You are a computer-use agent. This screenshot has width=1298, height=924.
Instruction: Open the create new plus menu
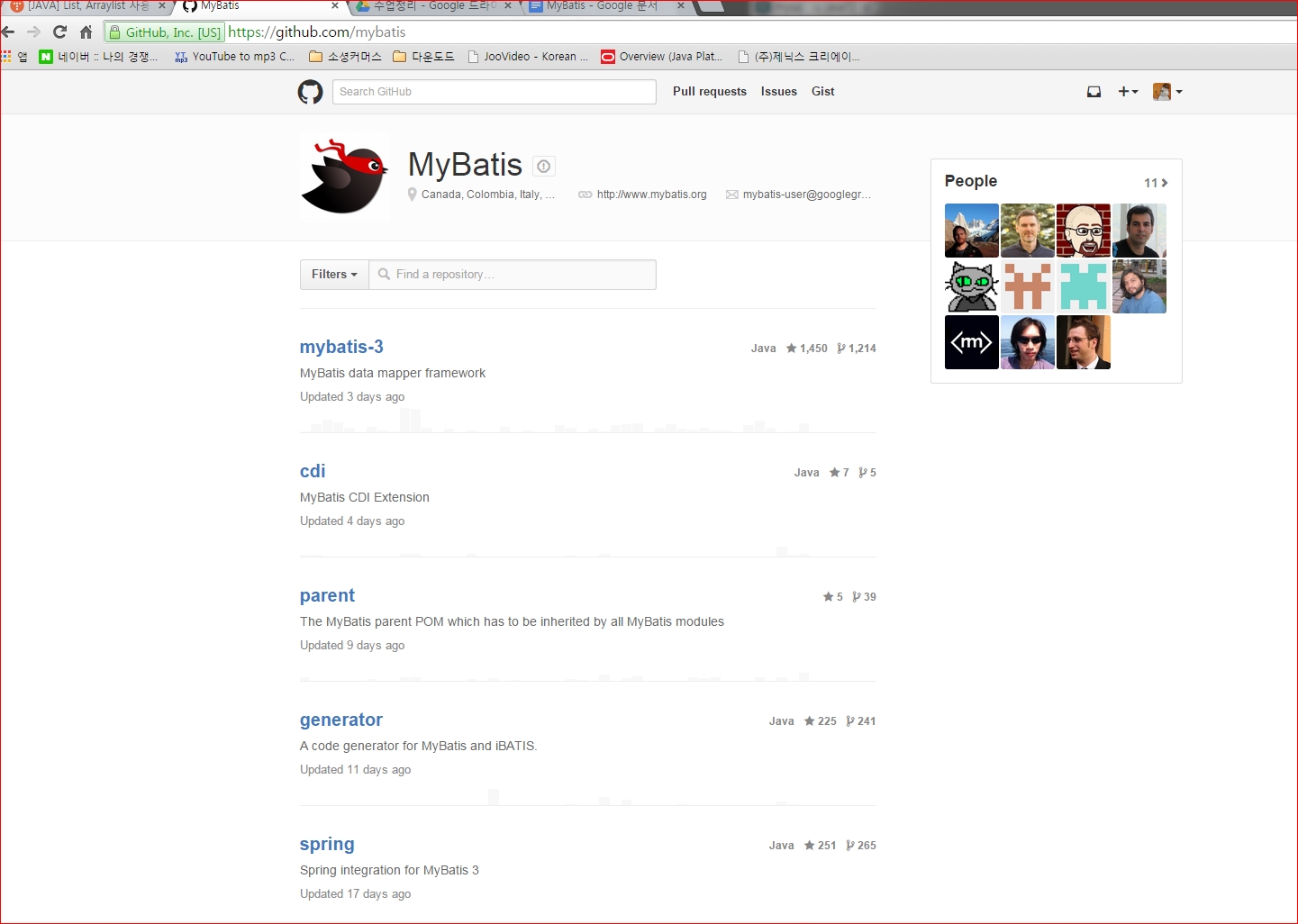coord(1128,92)
